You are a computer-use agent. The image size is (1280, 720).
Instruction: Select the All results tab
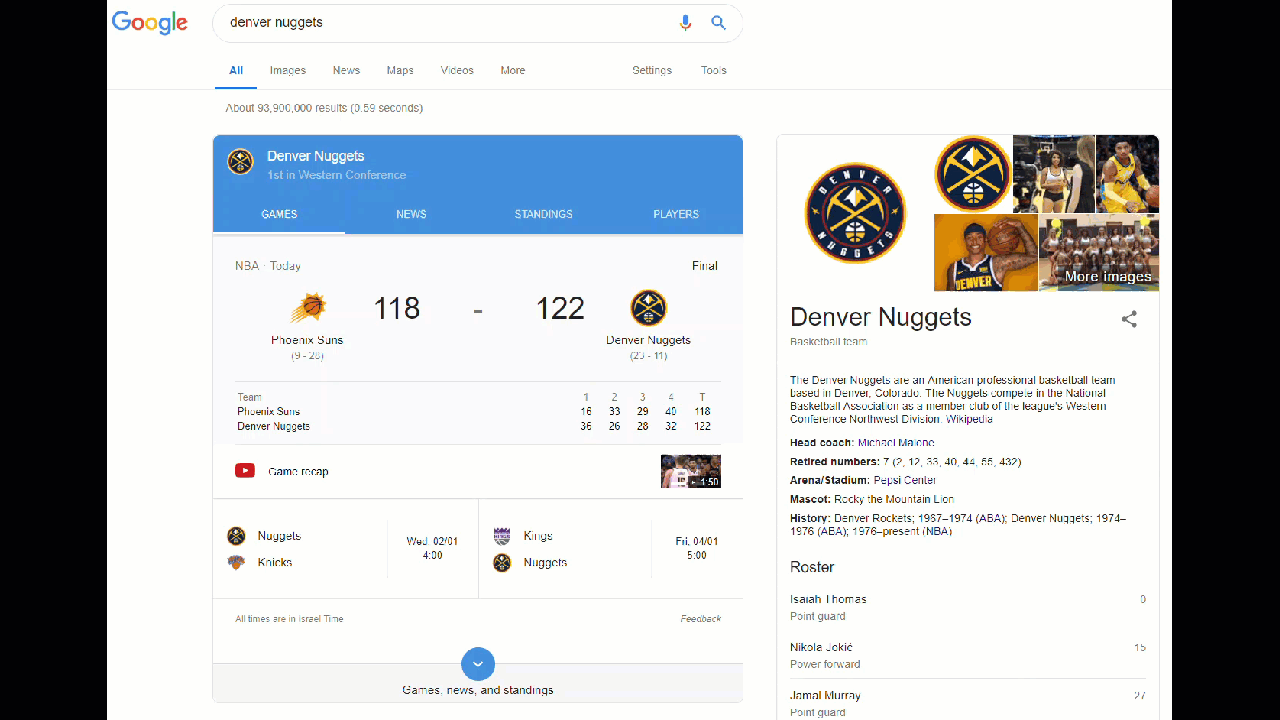[x=236, y=70]
